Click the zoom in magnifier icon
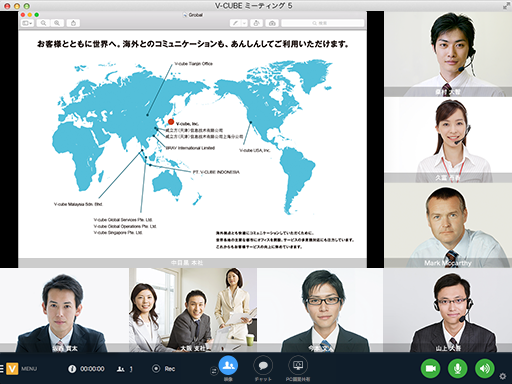 pos(57,23)
